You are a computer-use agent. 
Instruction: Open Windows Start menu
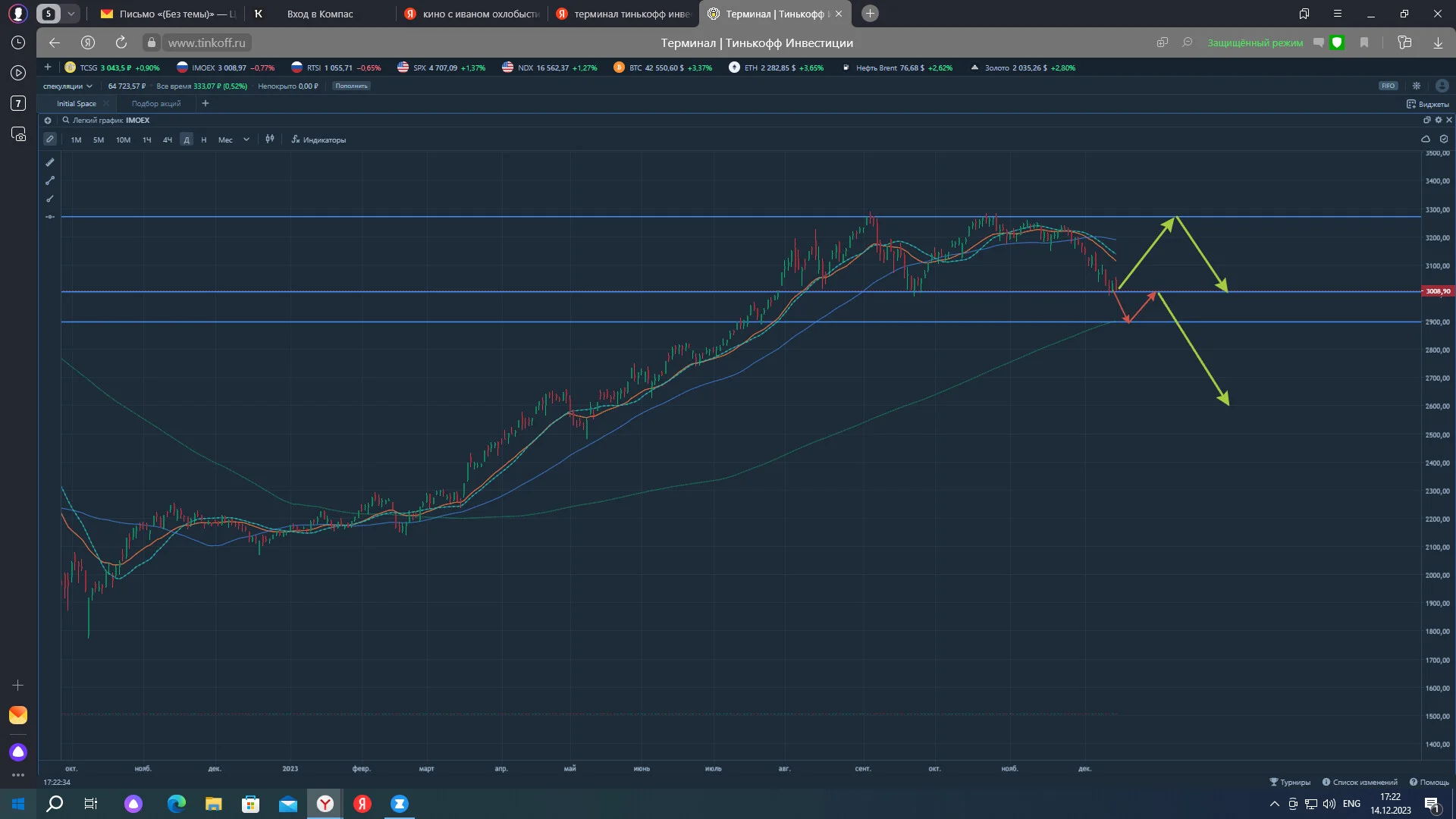click(x=18, y=804)
